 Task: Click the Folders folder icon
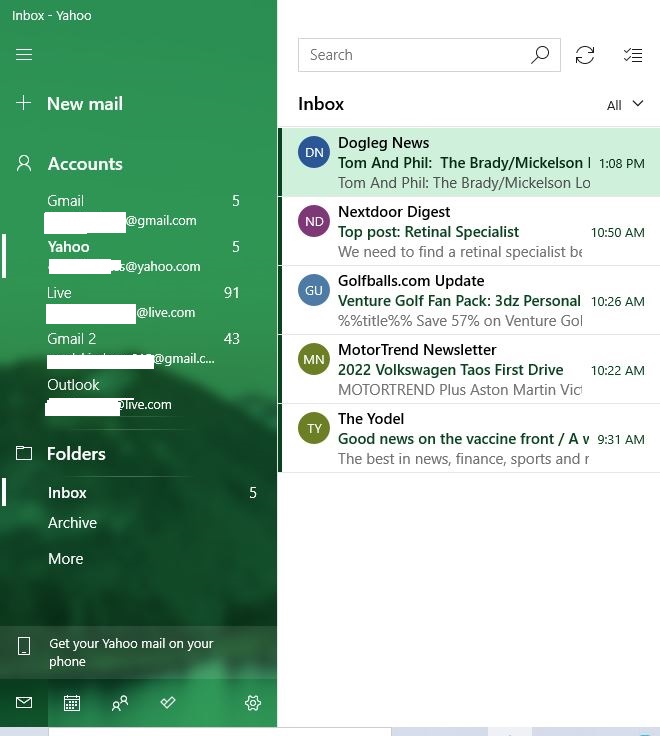coord(24,453)
